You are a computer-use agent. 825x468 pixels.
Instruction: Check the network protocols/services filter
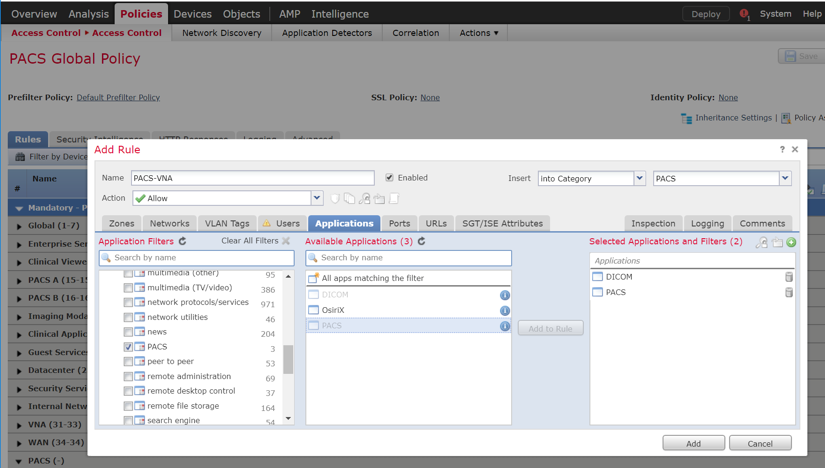tap(128, 303)
